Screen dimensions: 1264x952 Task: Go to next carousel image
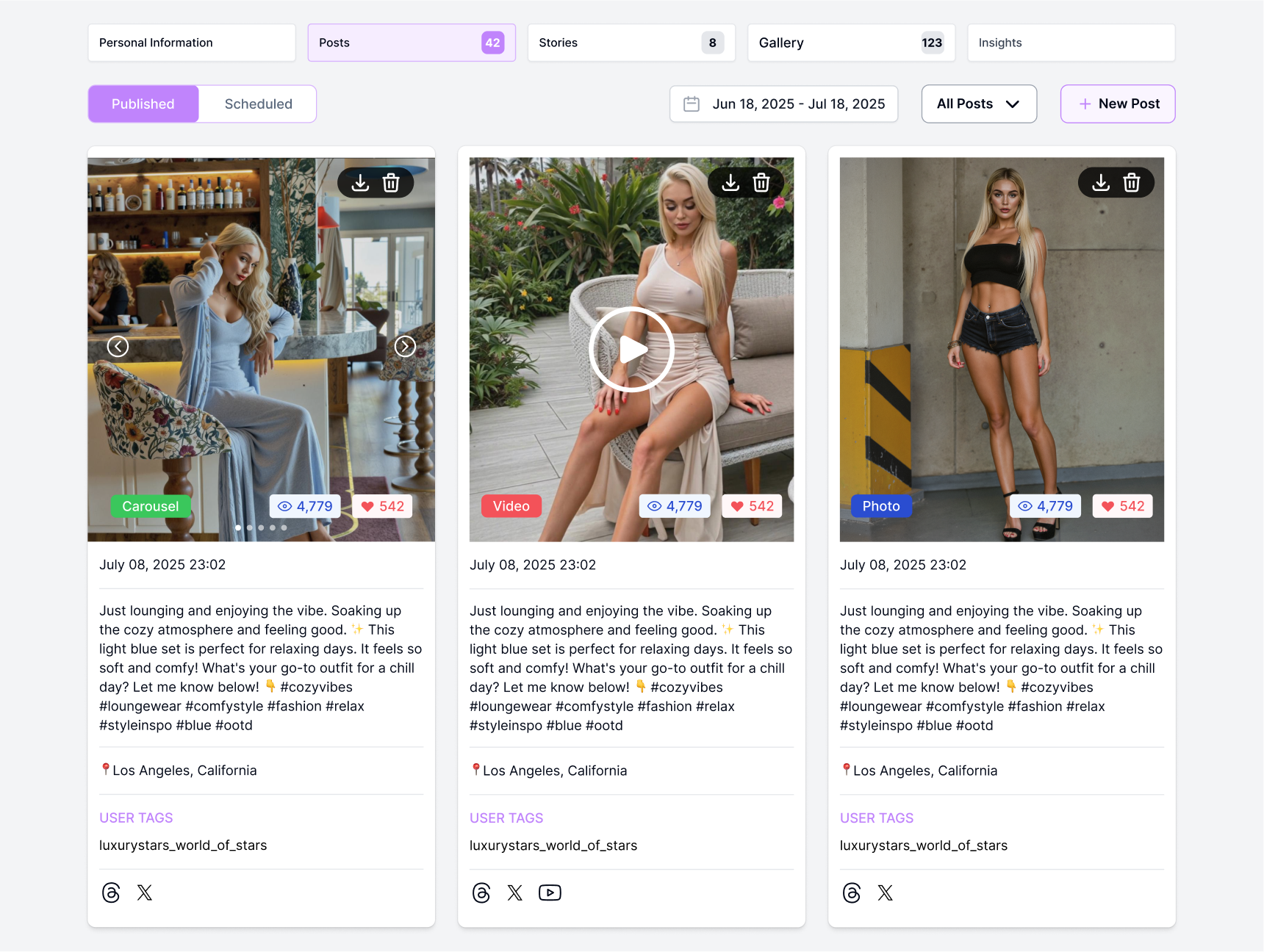[405, 347]
